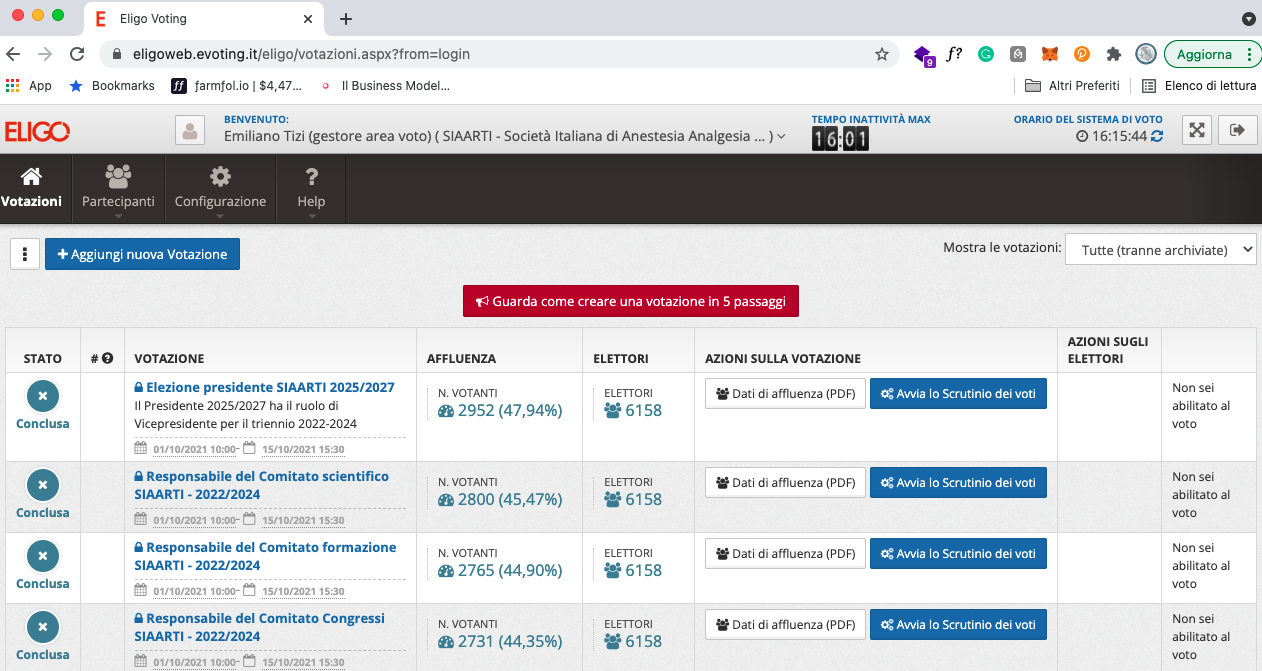1262x671 pixels.
Task: Open the Configurazione menu
Action: [220, 189]
